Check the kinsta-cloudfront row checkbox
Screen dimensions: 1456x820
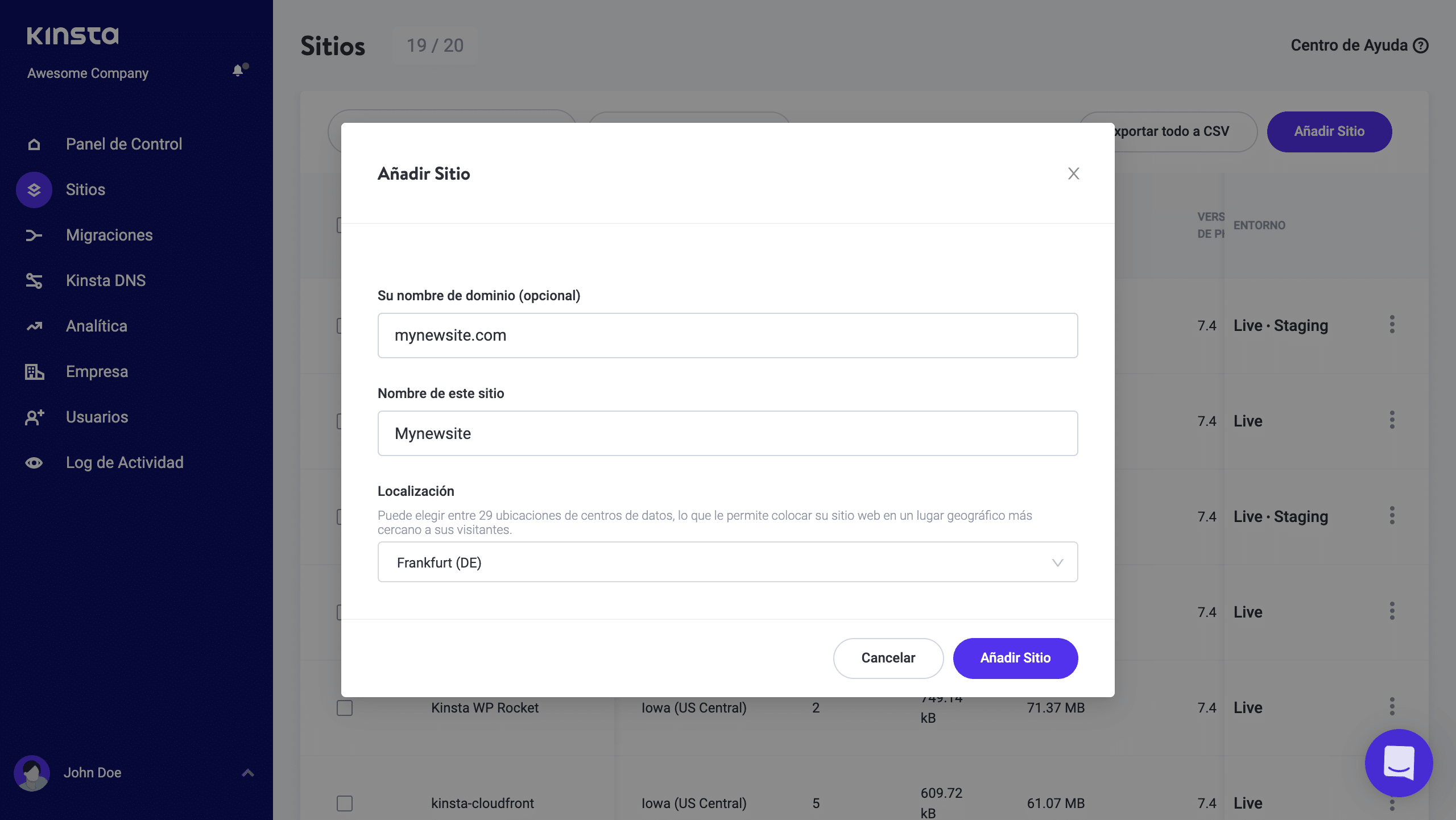pyautogui.click(x=345, y=804)
